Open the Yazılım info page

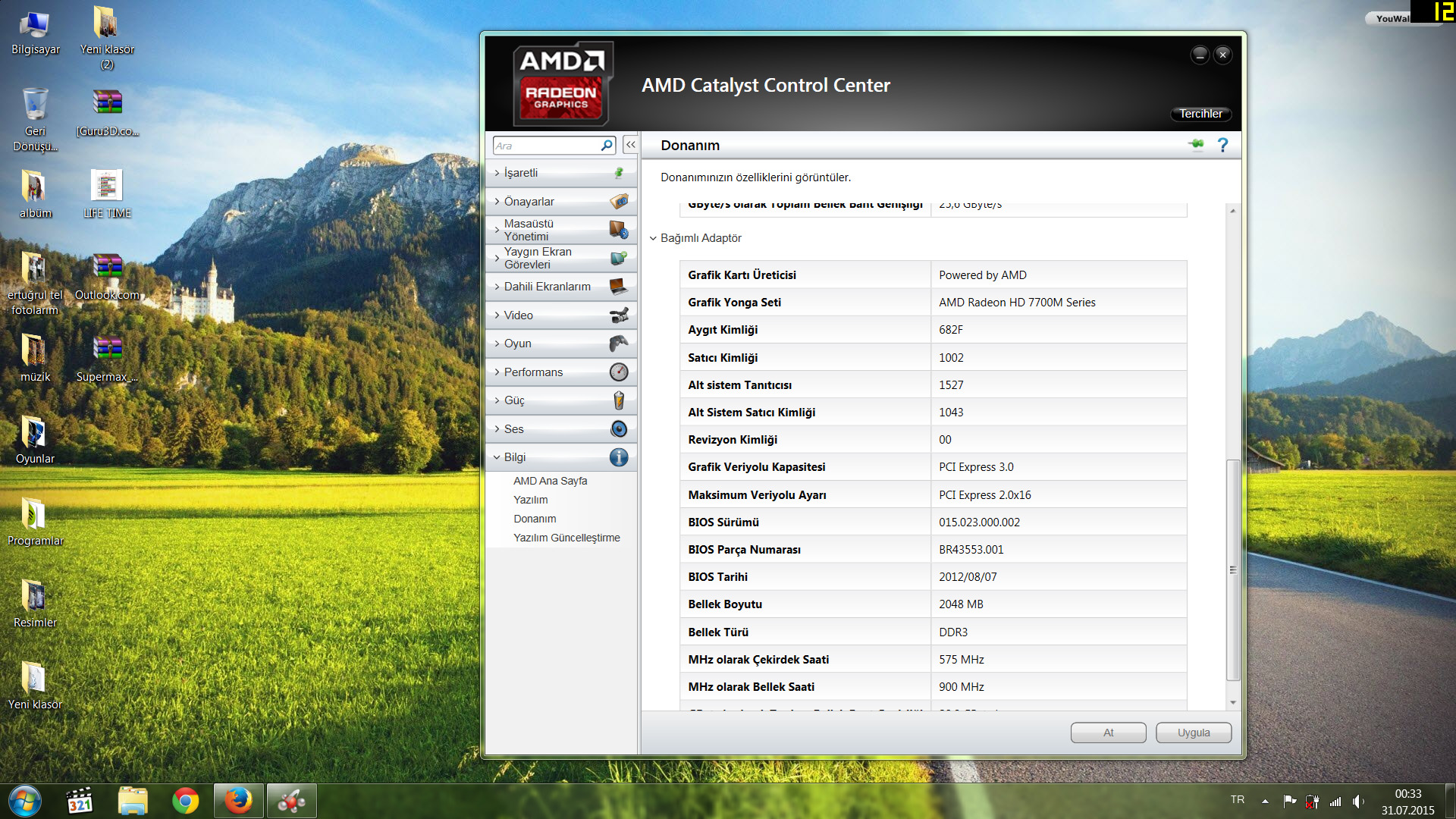[530, 500]
